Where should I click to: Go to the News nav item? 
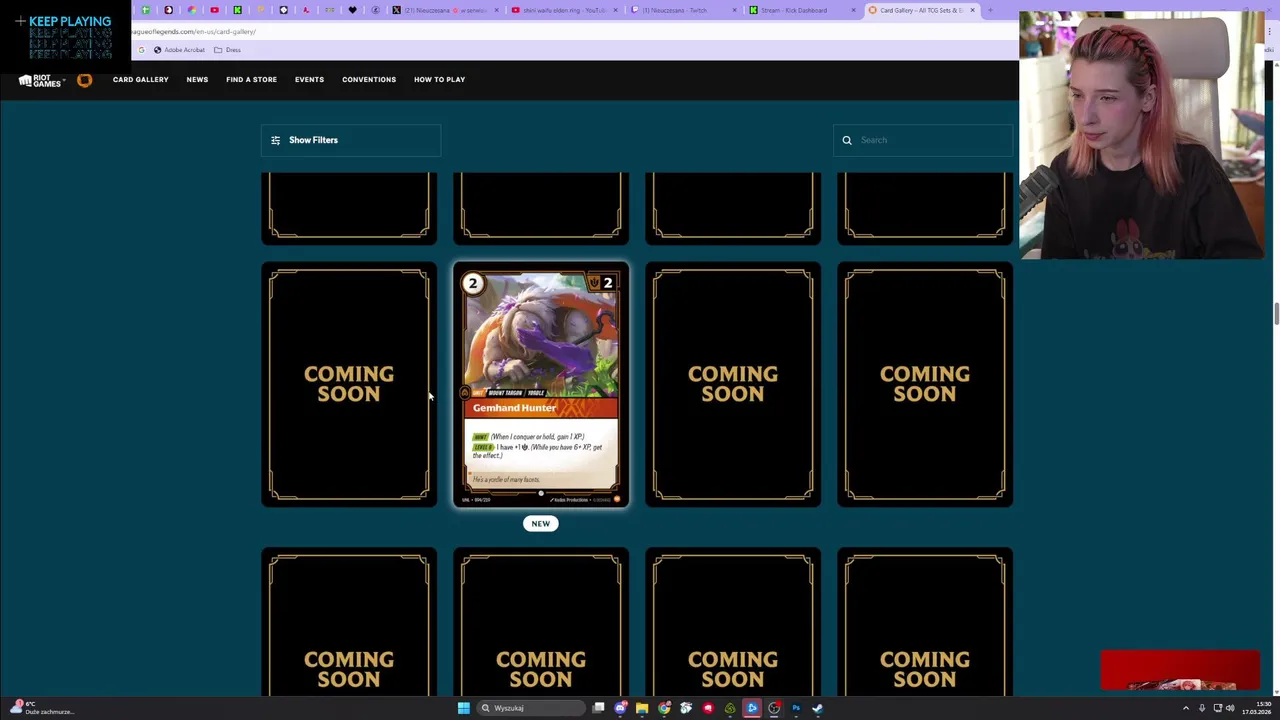point(197,80)
